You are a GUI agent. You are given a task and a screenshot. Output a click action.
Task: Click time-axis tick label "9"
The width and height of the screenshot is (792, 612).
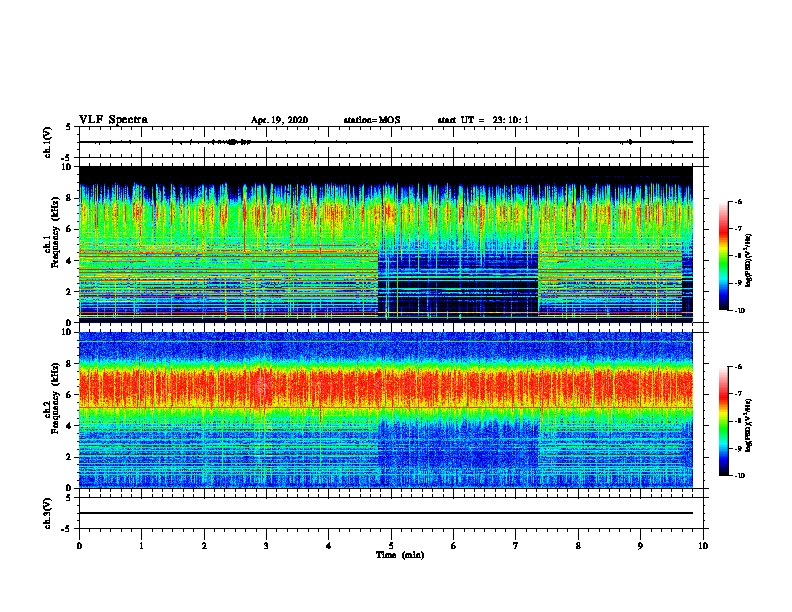click(x=640, y=546)
